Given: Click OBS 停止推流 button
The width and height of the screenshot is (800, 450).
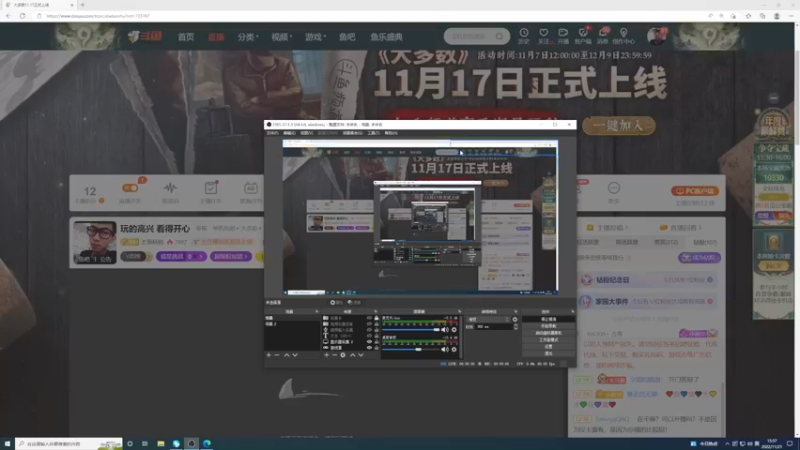Looking at the screenshot, I should pos(548,319).
